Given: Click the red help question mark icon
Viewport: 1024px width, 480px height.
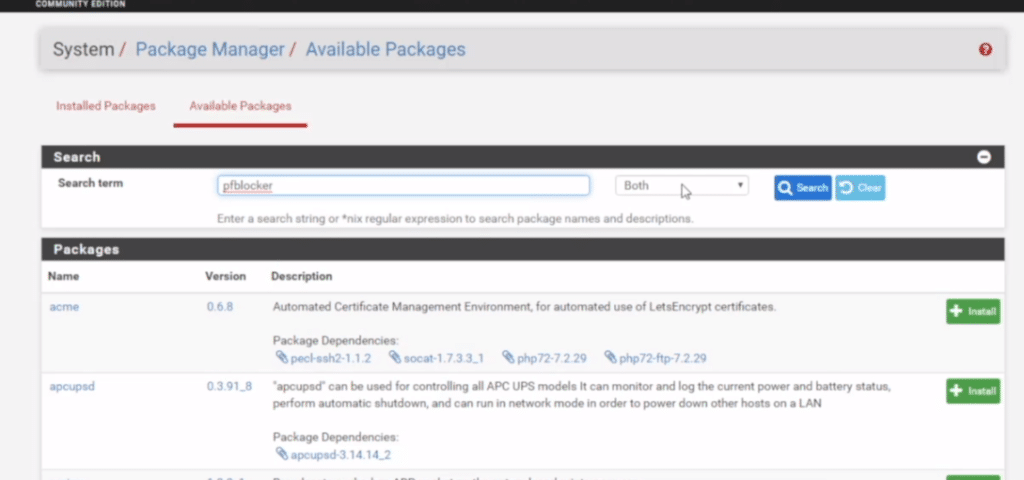Looking at the screenshot, I should [985, 50].
